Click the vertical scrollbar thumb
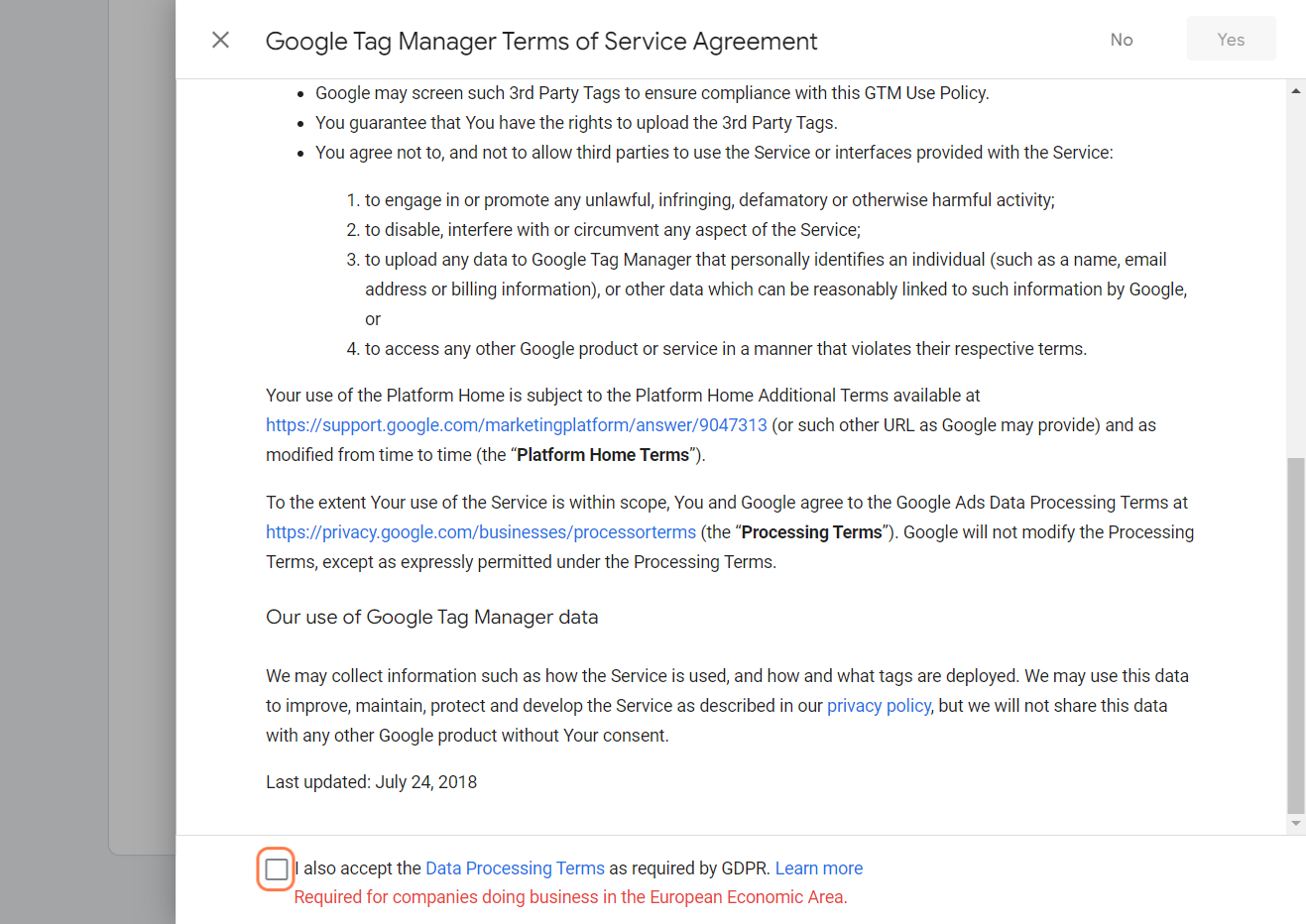 pos(1296,635)
